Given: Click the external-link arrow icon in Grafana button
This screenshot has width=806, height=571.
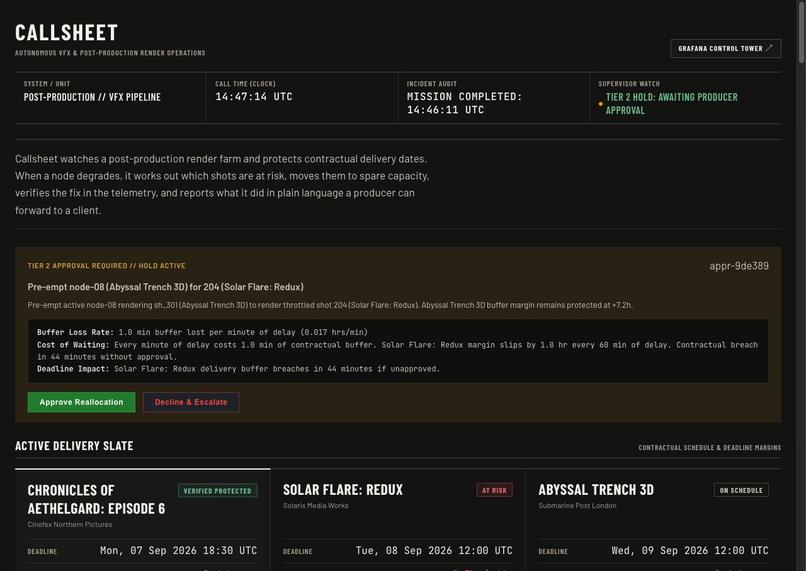Looking at the screenshot, I should tap(769, 48).
